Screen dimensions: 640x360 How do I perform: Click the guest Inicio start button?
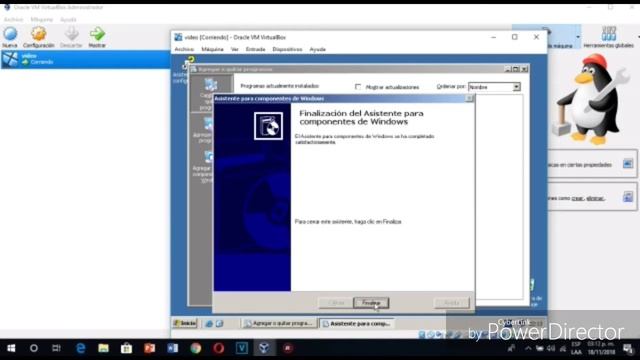tap(185, 323)
